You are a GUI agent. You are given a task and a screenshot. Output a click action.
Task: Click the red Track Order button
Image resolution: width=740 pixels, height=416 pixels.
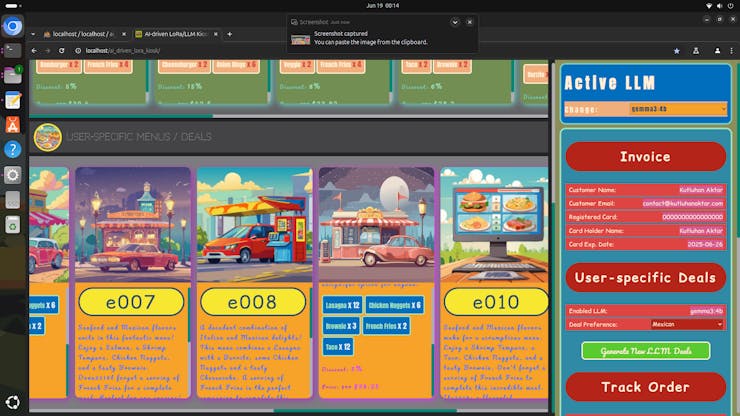click(646, 387)
